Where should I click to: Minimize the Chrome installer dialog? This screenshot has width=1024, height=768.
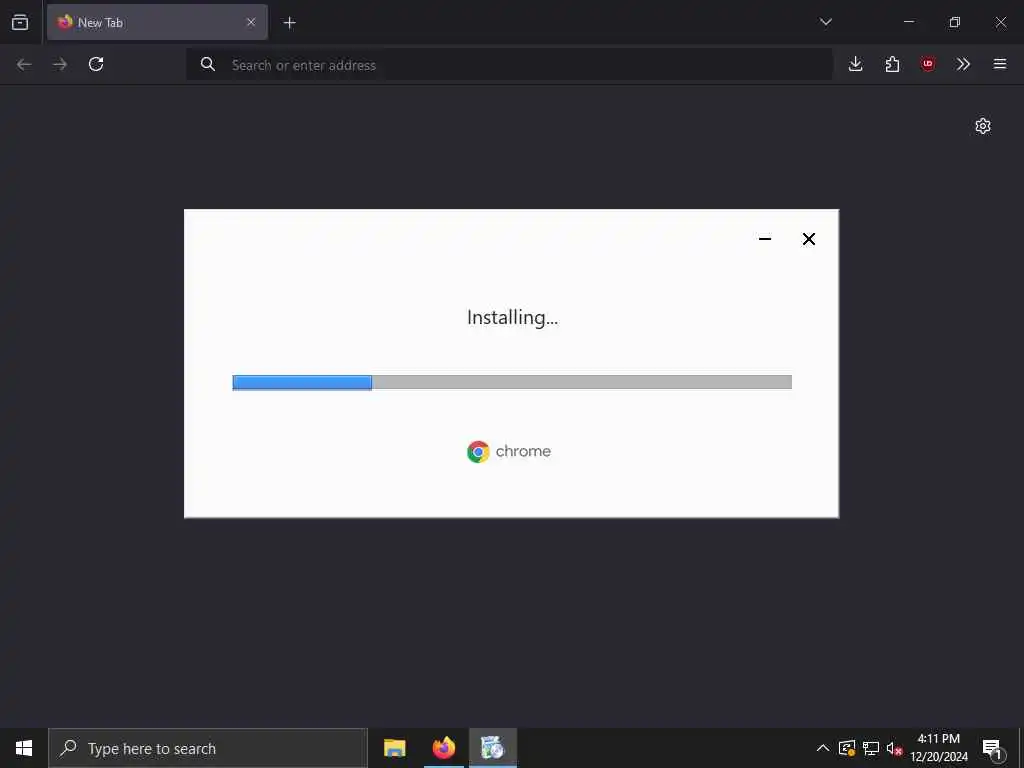(x=765, y=239)
